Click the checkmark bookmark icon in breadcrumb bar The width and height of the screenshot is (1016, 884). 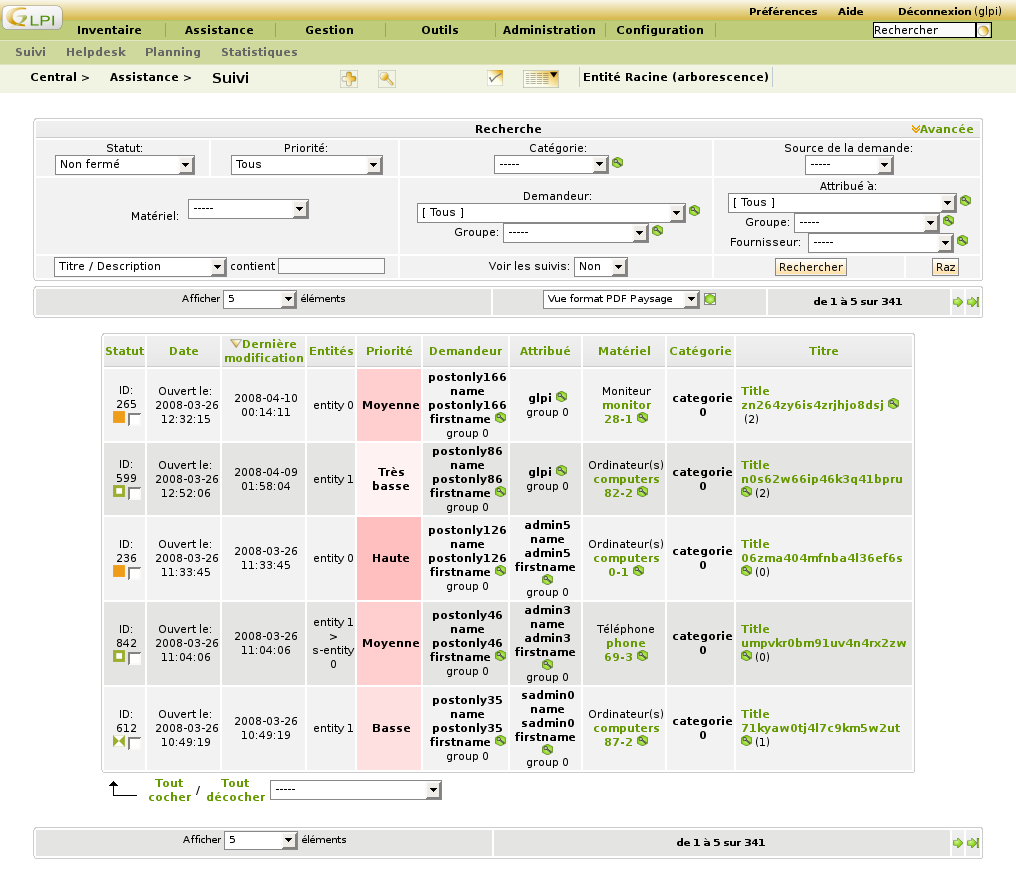495,78
